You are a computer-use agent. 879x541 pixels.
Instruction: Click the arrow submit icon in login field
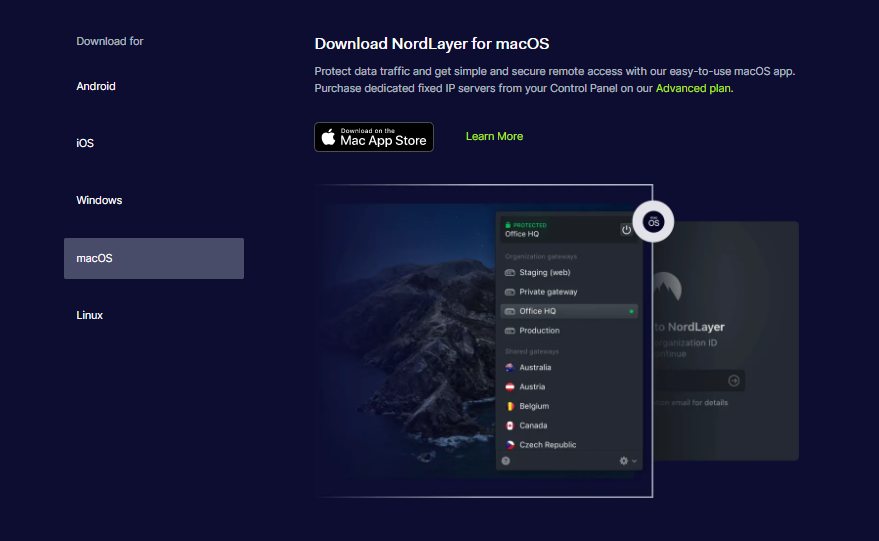pyautogui.click(x=733, y=381)
